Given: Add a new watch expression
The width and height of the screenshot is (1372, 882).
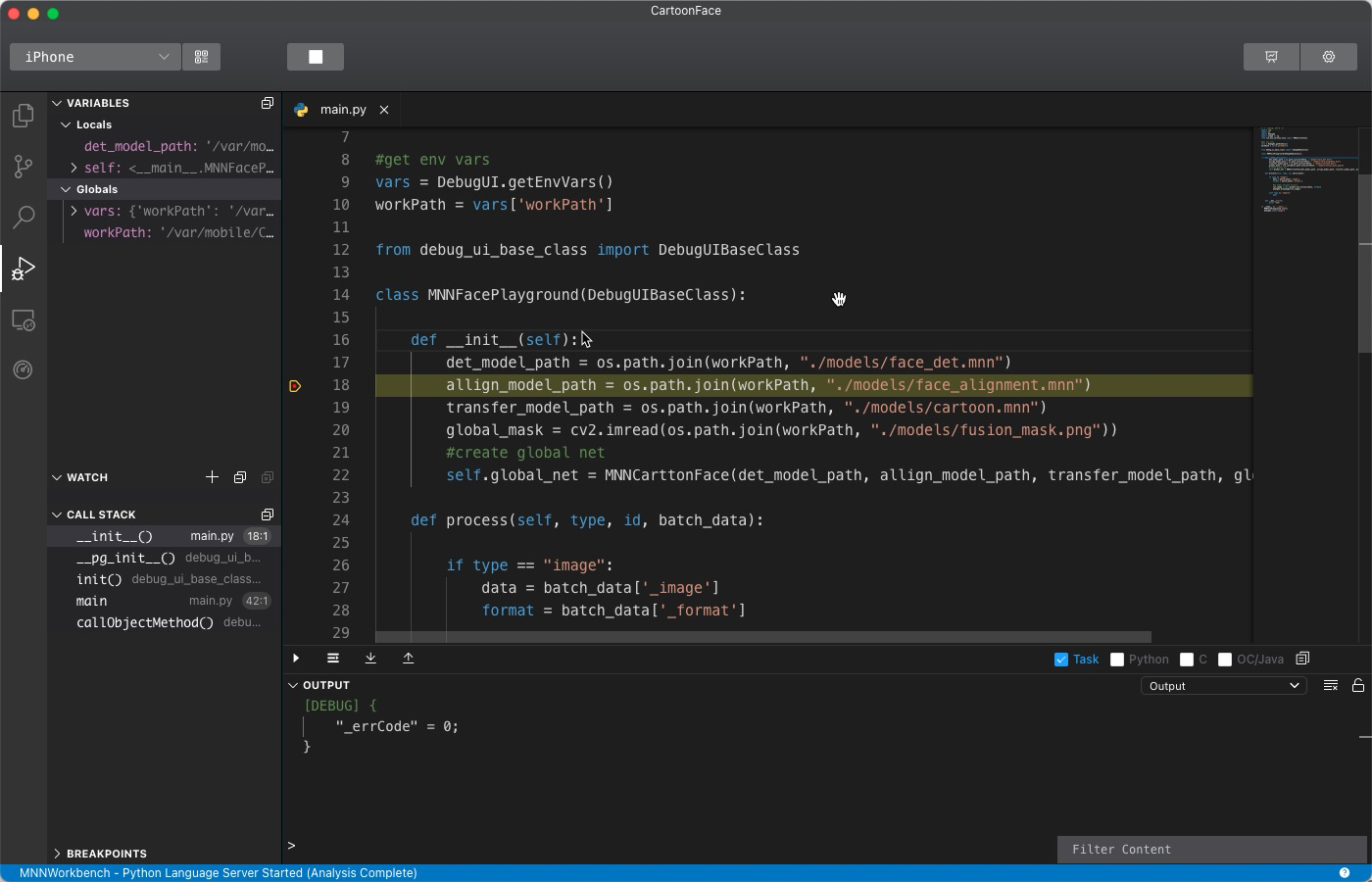Looking at the screenshot, I should click(x=212, y=477).
